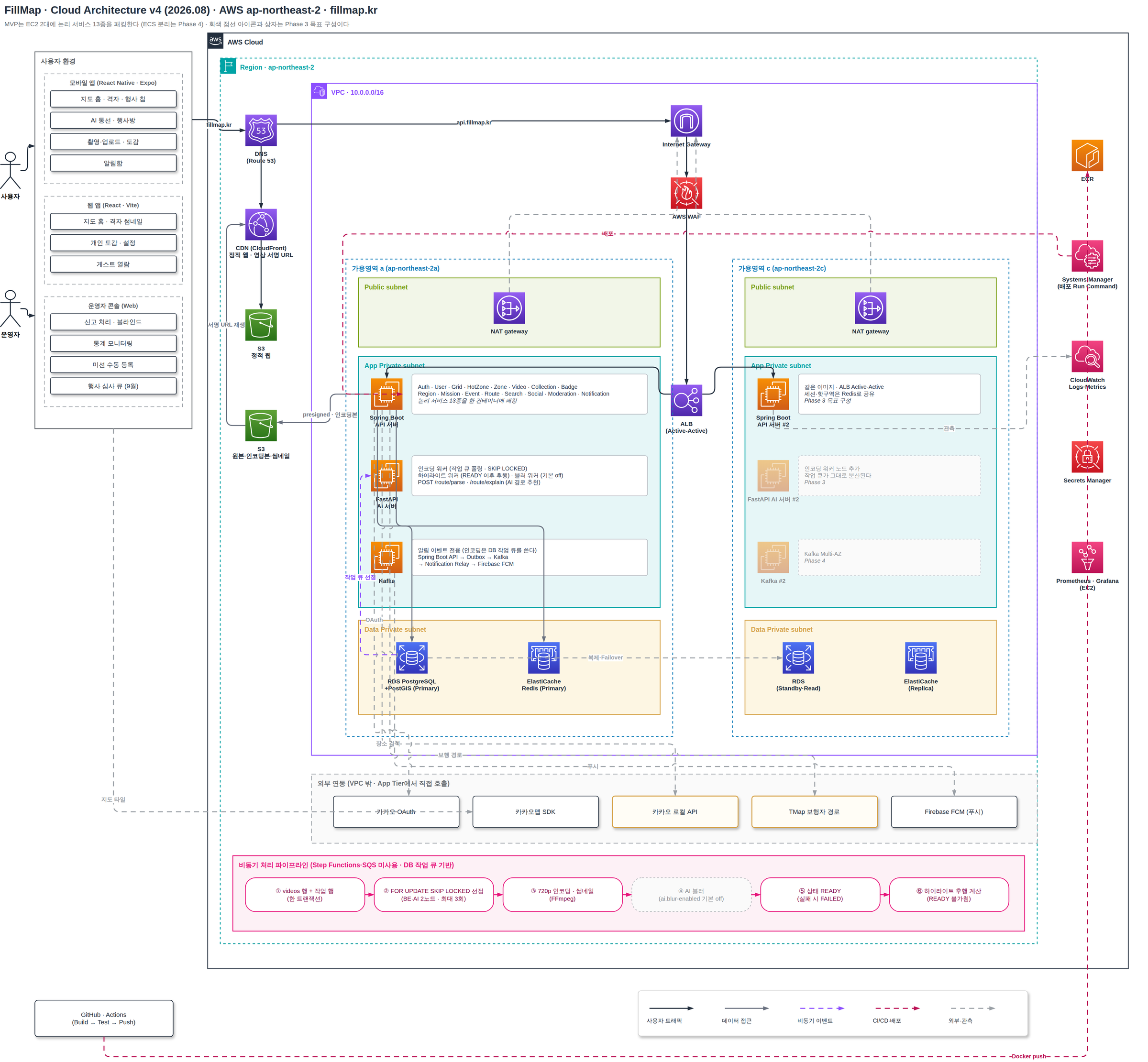The height and width of the screenshot is (1062, 1148).
Task: Select the RDS Standby-Read icon
Action: coord(798,658)
